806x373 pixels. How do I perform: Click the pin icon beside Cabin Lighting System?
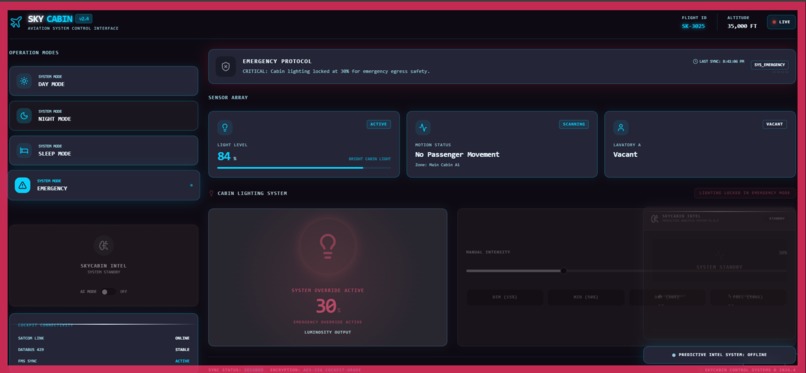tap(211, 194)
